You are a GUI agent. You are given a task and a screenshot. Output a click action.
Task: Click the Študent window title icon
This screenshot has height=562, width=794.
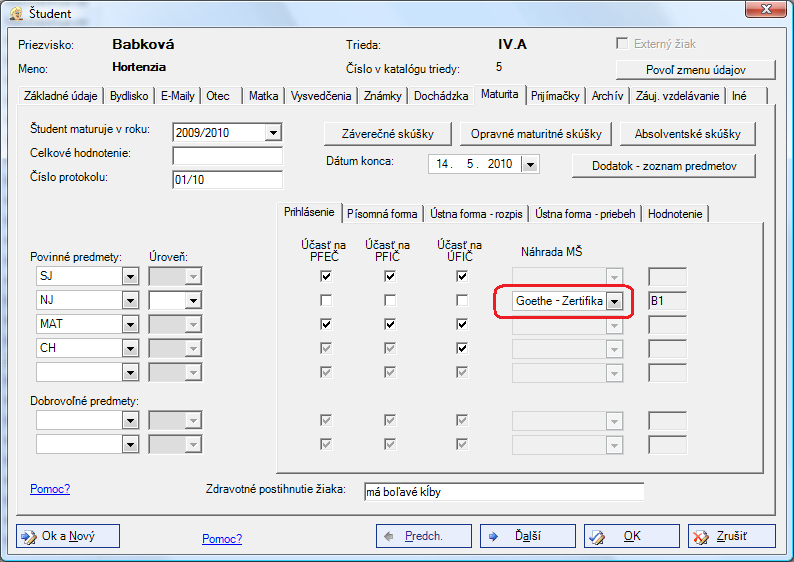pos(16,13)
